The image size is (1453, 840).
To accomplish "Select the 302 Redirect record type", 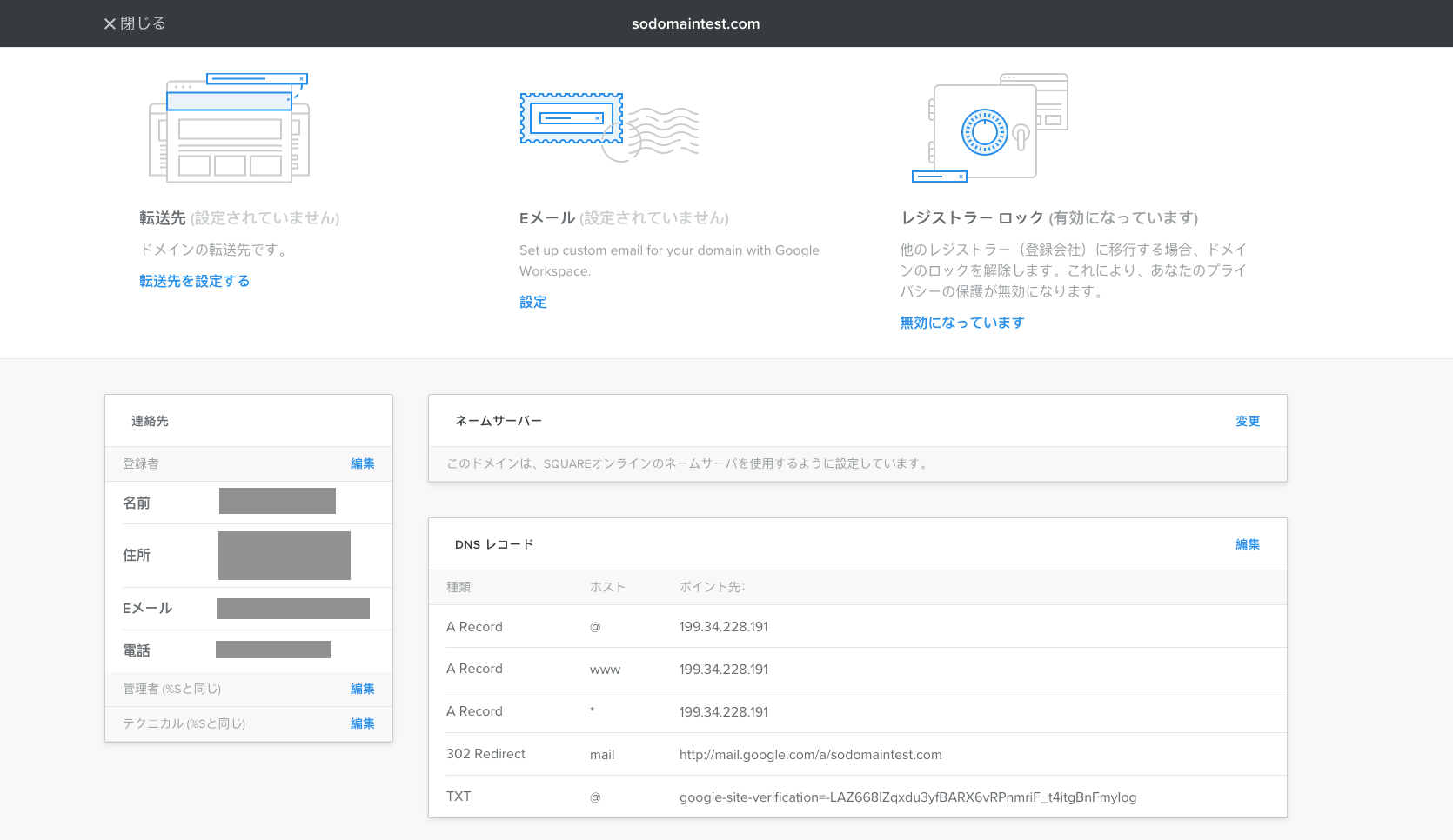I will (x=485, y=754).
